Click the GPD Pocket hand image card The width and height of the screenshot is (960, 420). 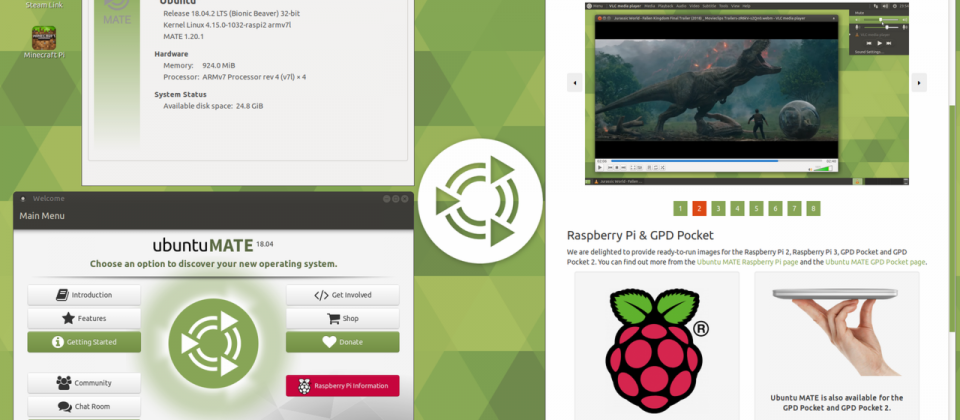tap(836, 345)
